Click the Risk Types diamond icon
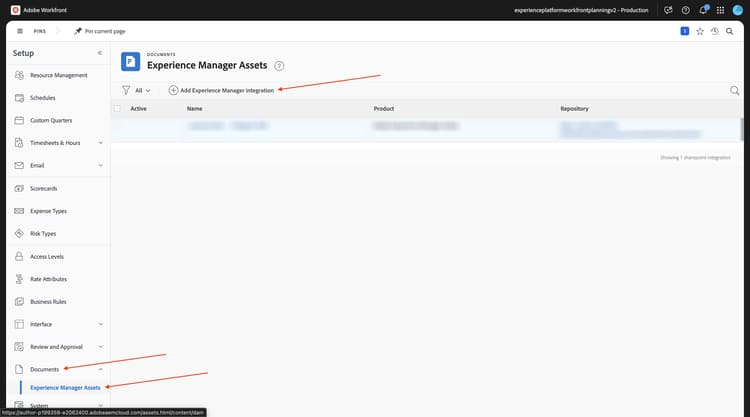This screenshot has height=417, width=750. coord(19,233)
